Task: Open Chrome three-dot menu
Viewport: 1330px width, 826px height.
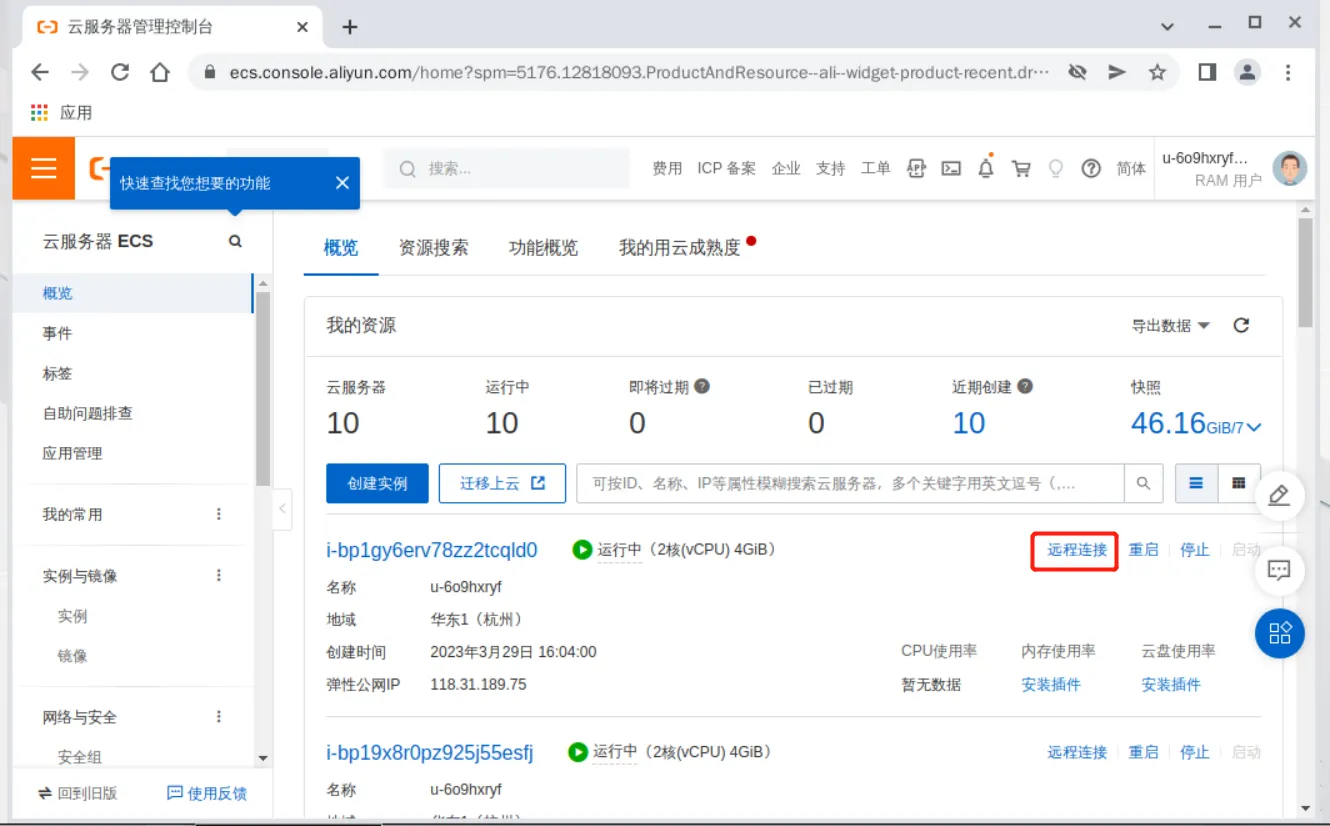Action: (x=1288, y=72)
